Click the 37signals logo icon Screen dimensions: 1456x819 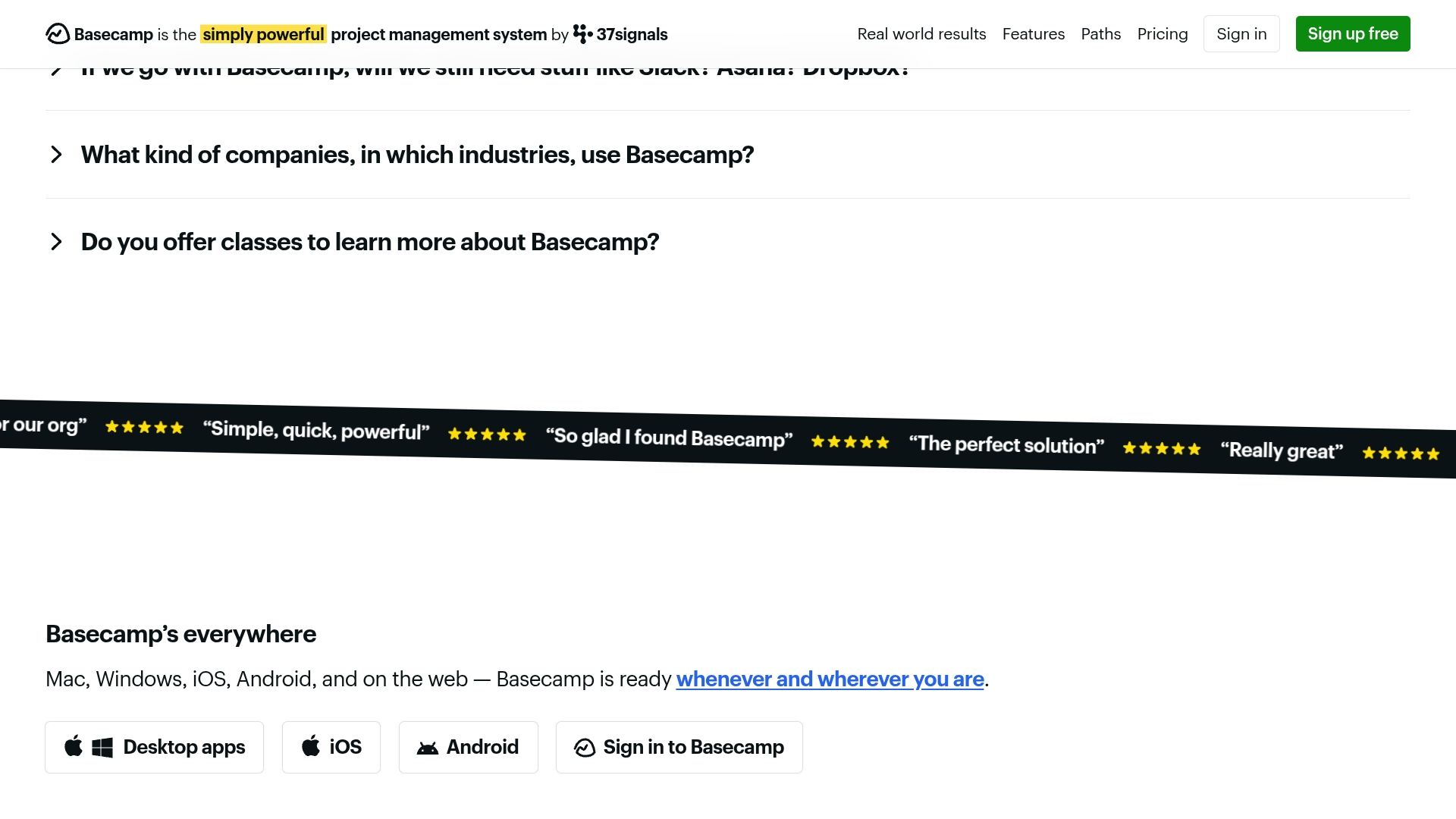point(582,34)
